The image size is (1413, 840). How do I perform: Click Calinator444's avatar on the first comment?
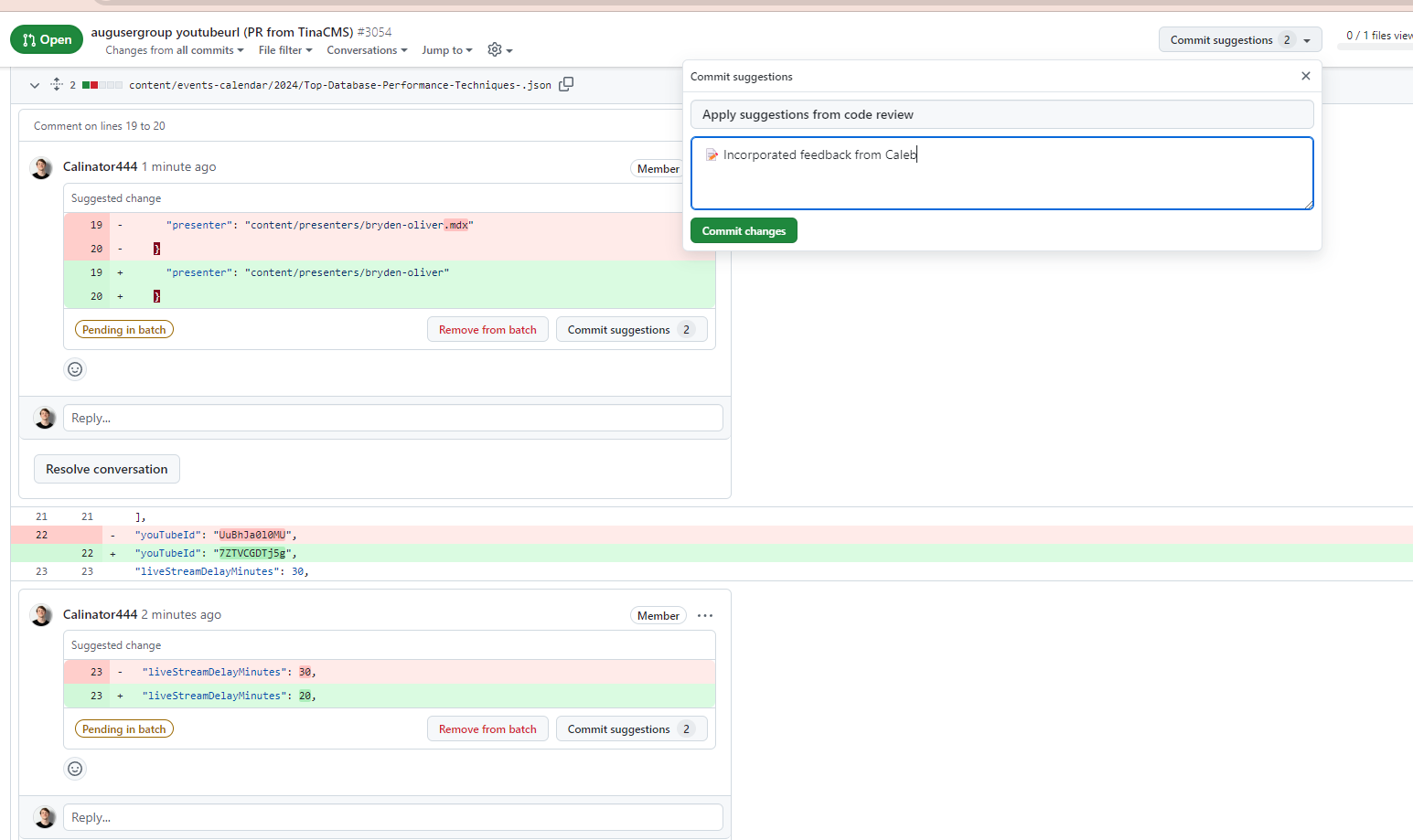coord(41,168)
